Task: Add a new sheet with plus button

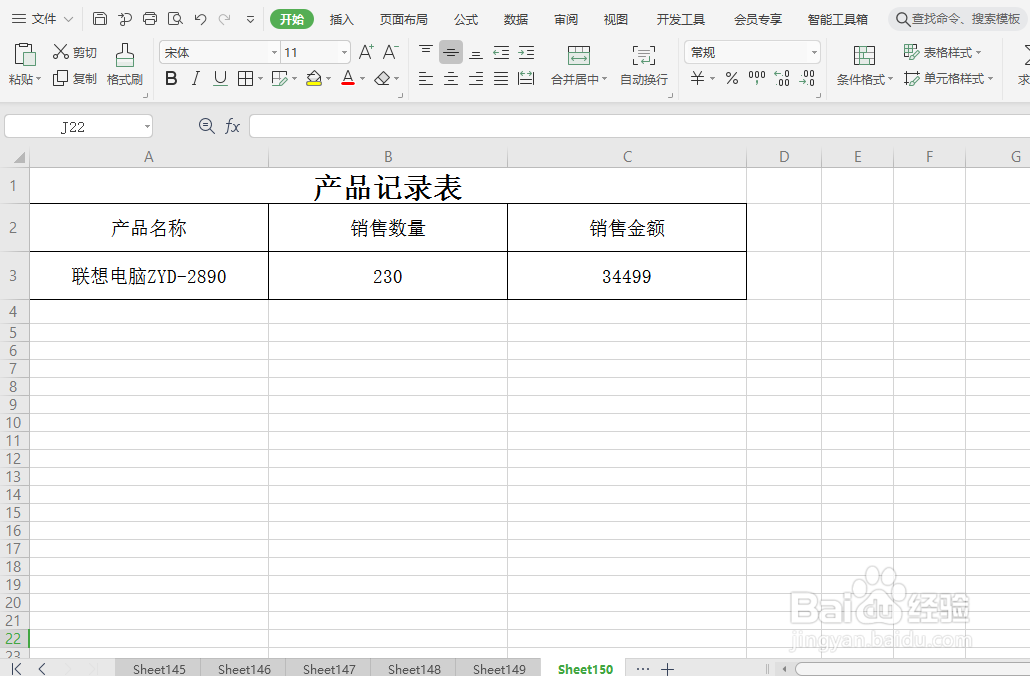Action: pos(667,668)
